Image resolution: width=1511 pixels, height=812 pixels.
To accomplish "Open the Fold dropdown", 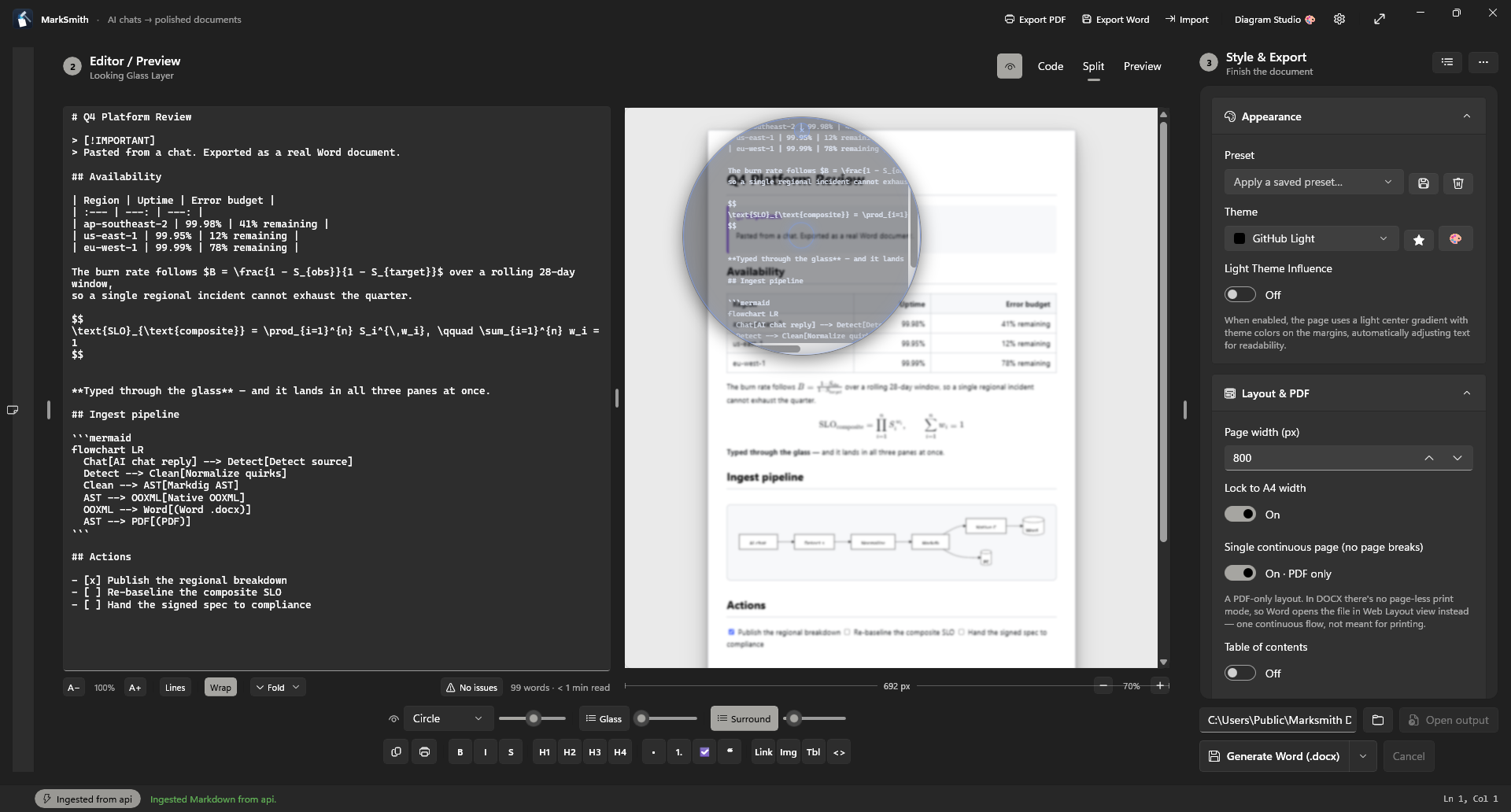I will click(x=278, y=688).
